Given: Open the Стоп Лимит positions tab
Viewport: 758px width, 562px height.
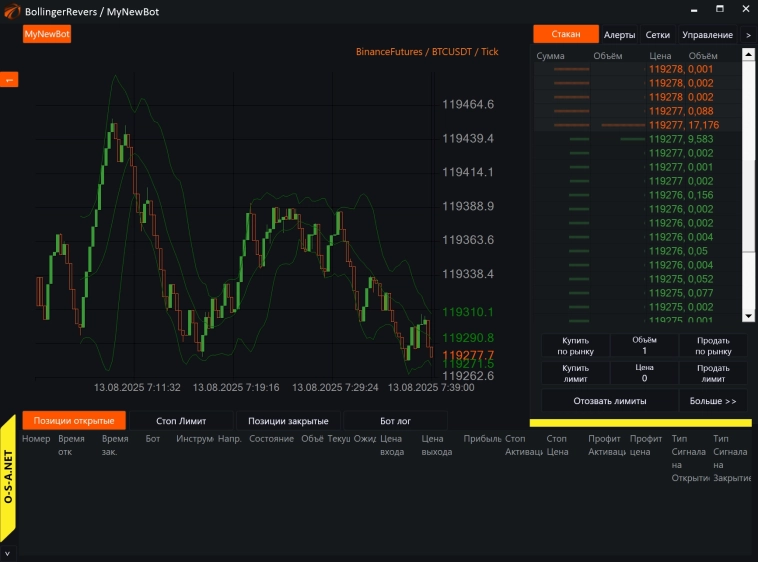Looking at the screenshot, I should [181, 421].
